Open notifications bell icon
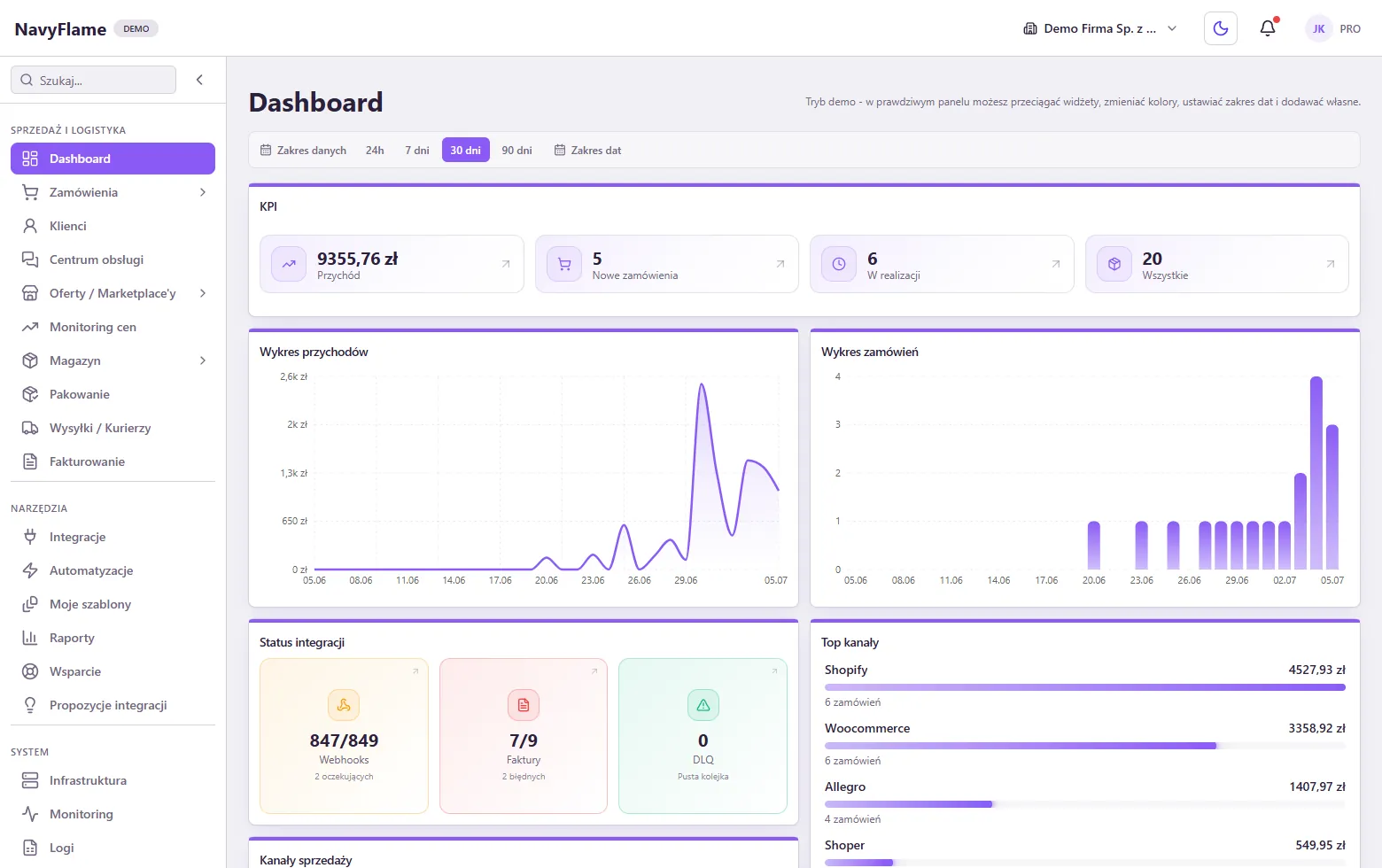The height and width of the screenshot is (868, 1382). coord(1268,28)
